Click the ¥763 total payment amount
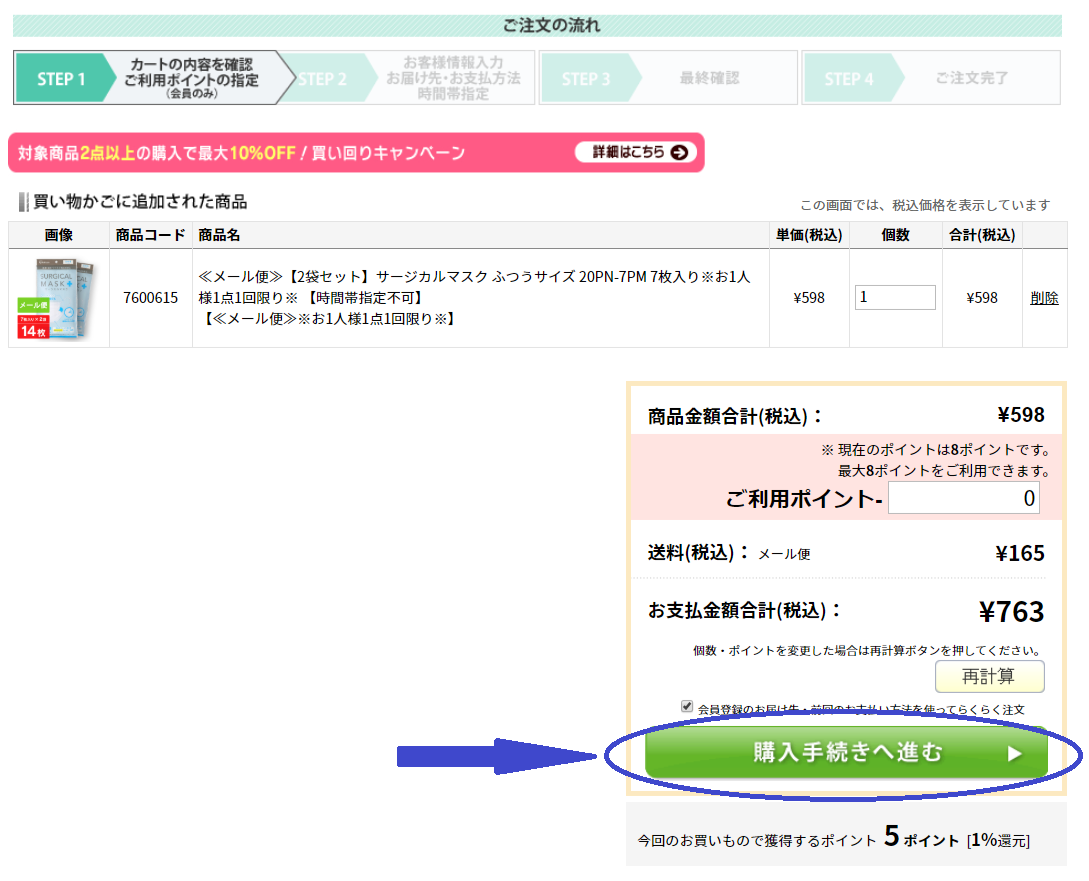 pos(1010,611)
